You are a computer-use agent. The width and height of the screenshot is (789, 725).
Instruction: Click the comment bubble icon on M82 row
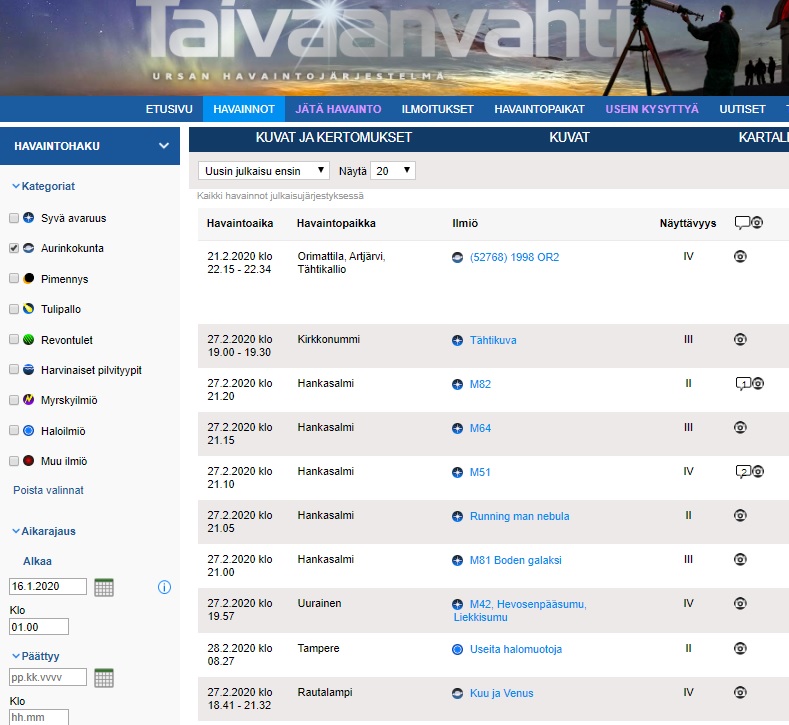[x=742, y=384]
